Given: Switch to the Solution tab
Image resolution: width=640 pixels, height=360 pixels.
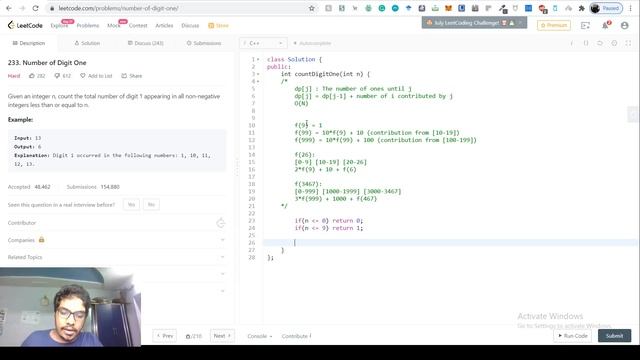Looking at the screenshot, I should [87, 43].
